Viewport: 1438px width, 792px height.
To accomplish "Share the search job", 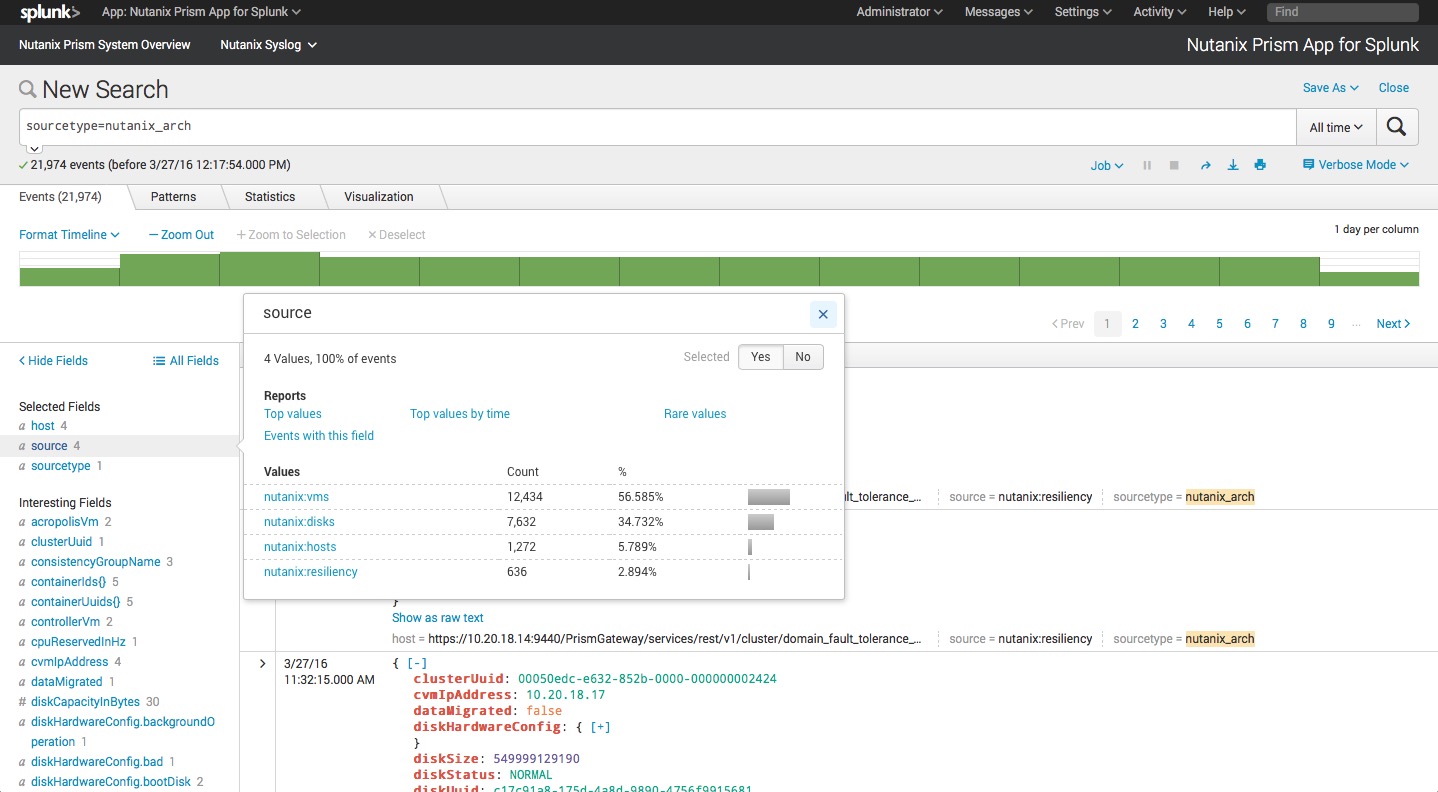I will 1205,165.
